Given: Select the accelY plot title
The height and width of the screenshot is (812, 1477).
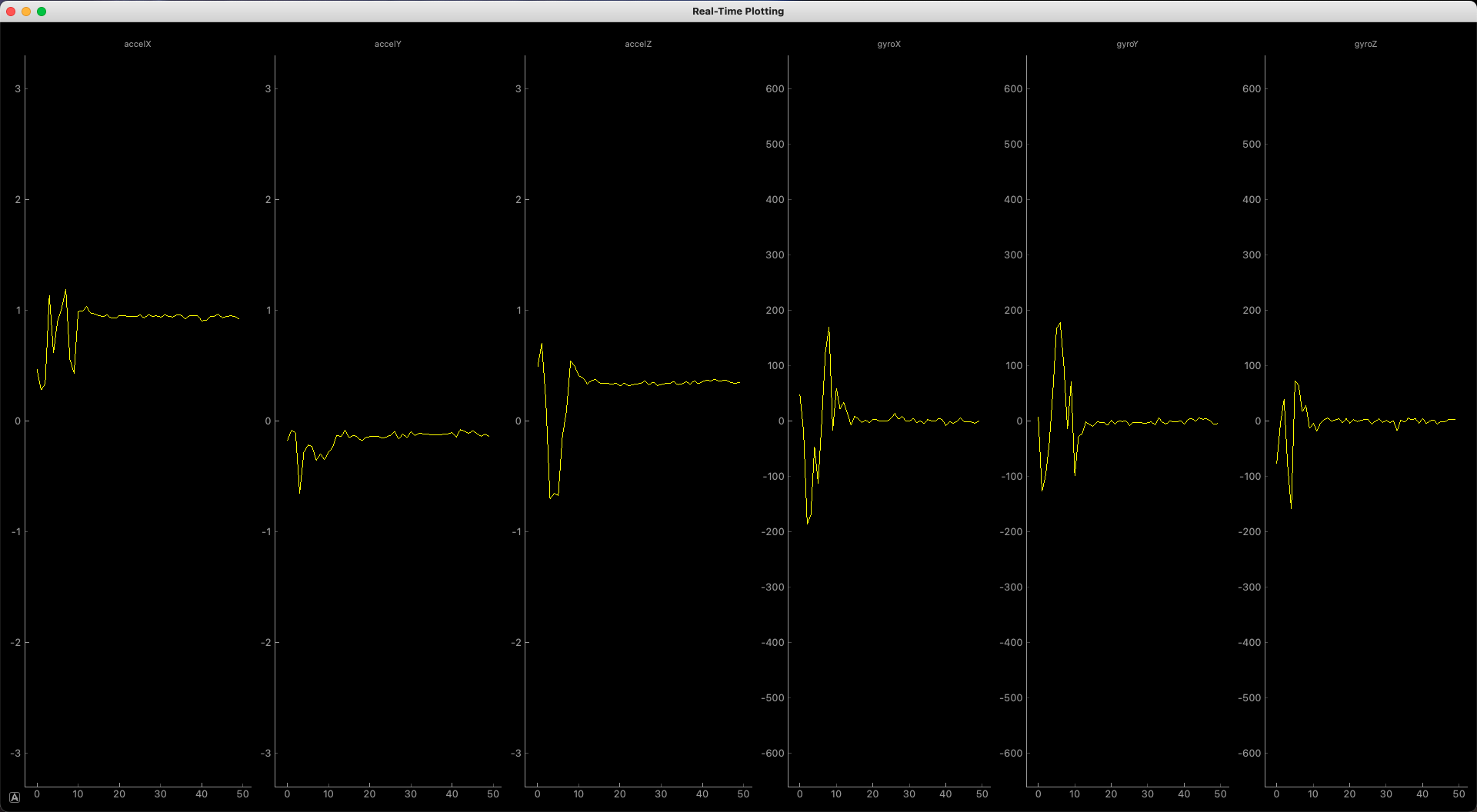Looking at the screenshot, I should click(388, 45).
